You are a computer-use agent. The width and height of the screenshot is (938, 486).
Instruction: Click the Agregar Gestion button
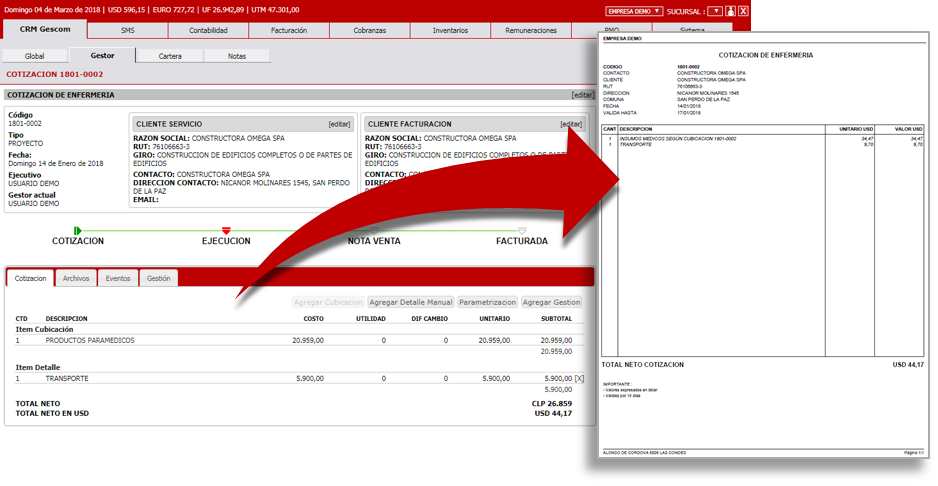tap(551, 302)
